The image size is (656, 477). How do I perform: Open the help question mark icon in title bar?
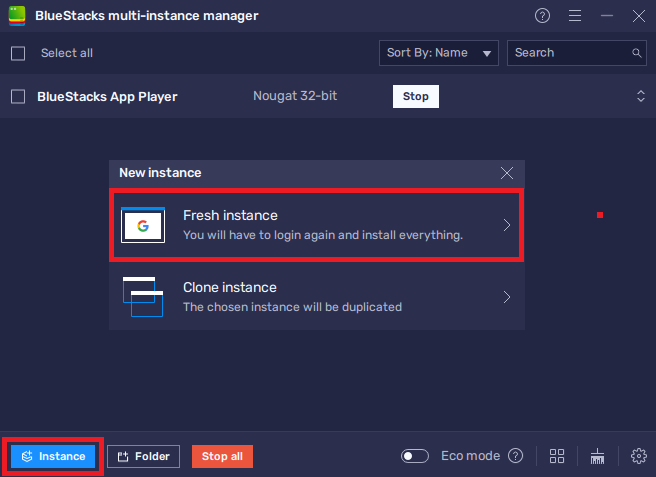[542, 16]
